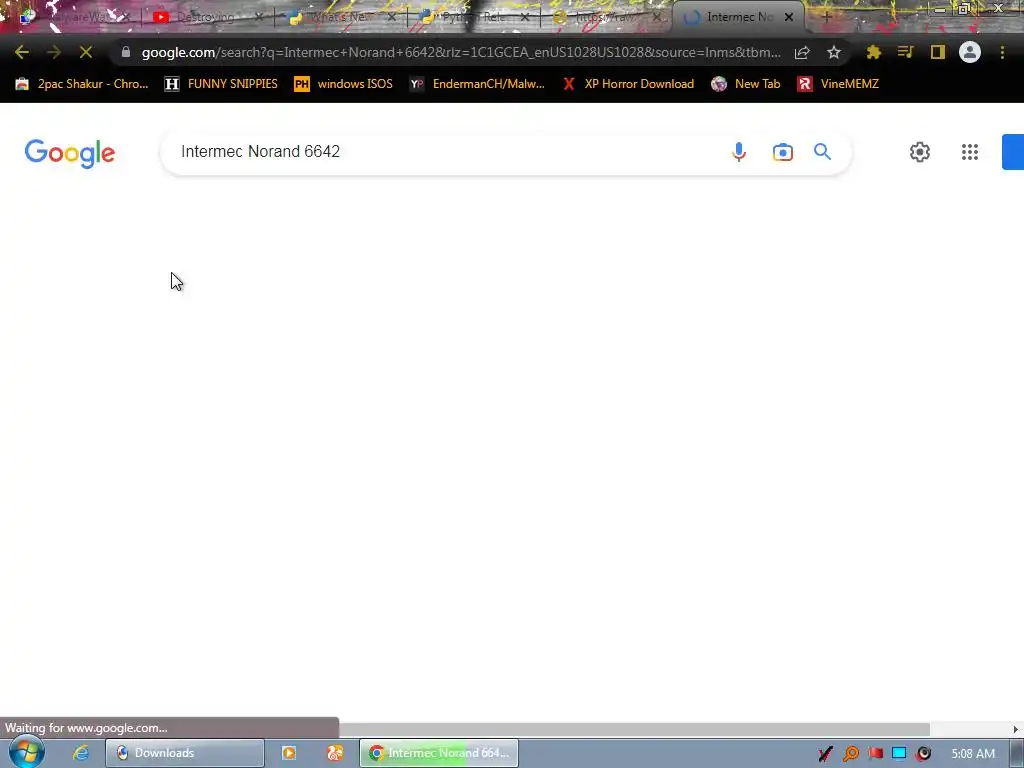Go back to the previous page
The width and height of the screenshot is (1024, 768).
tap(22, 52)
